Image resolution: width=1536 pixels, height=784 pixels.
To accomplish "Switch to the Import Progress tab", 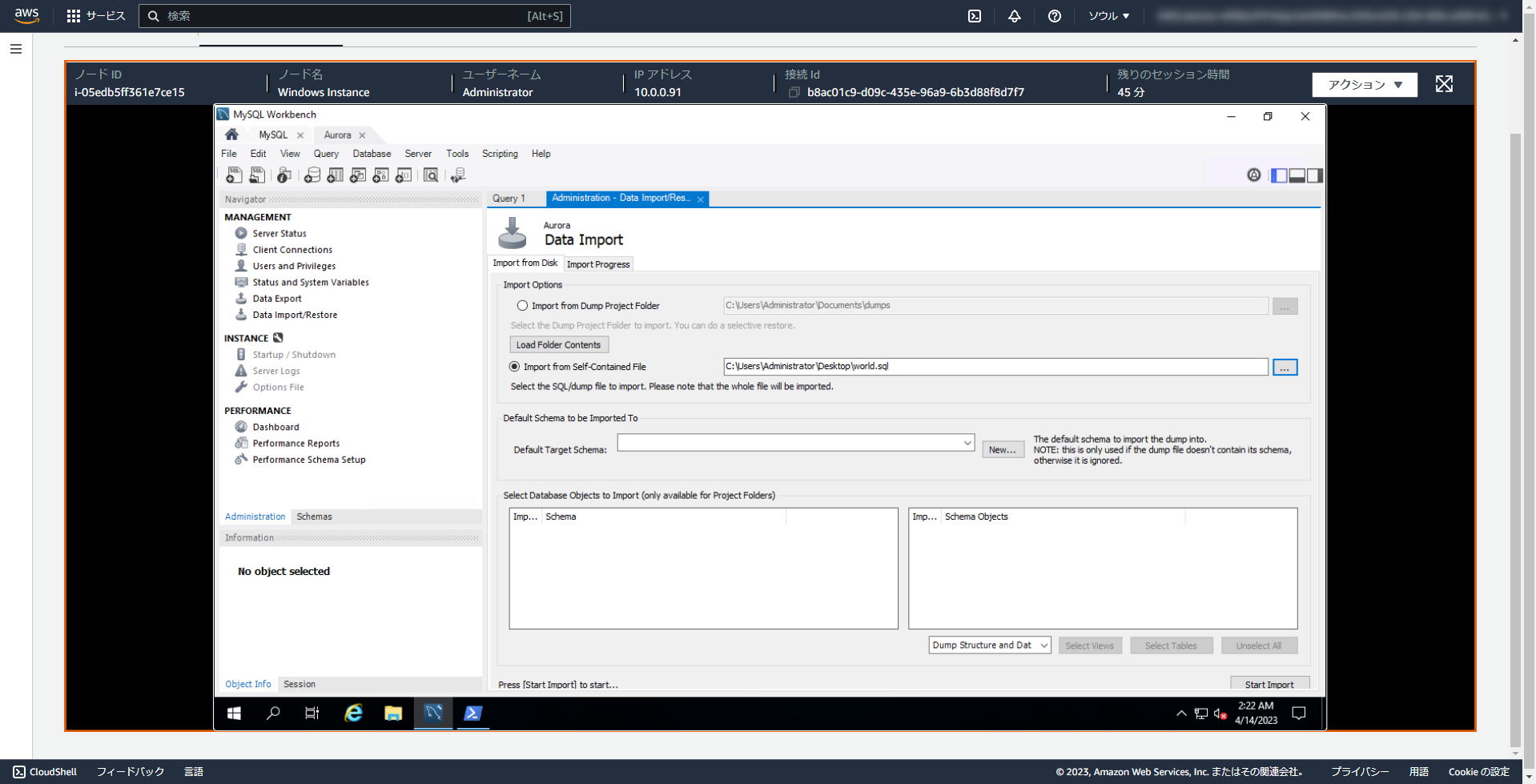I will (597, 263).
